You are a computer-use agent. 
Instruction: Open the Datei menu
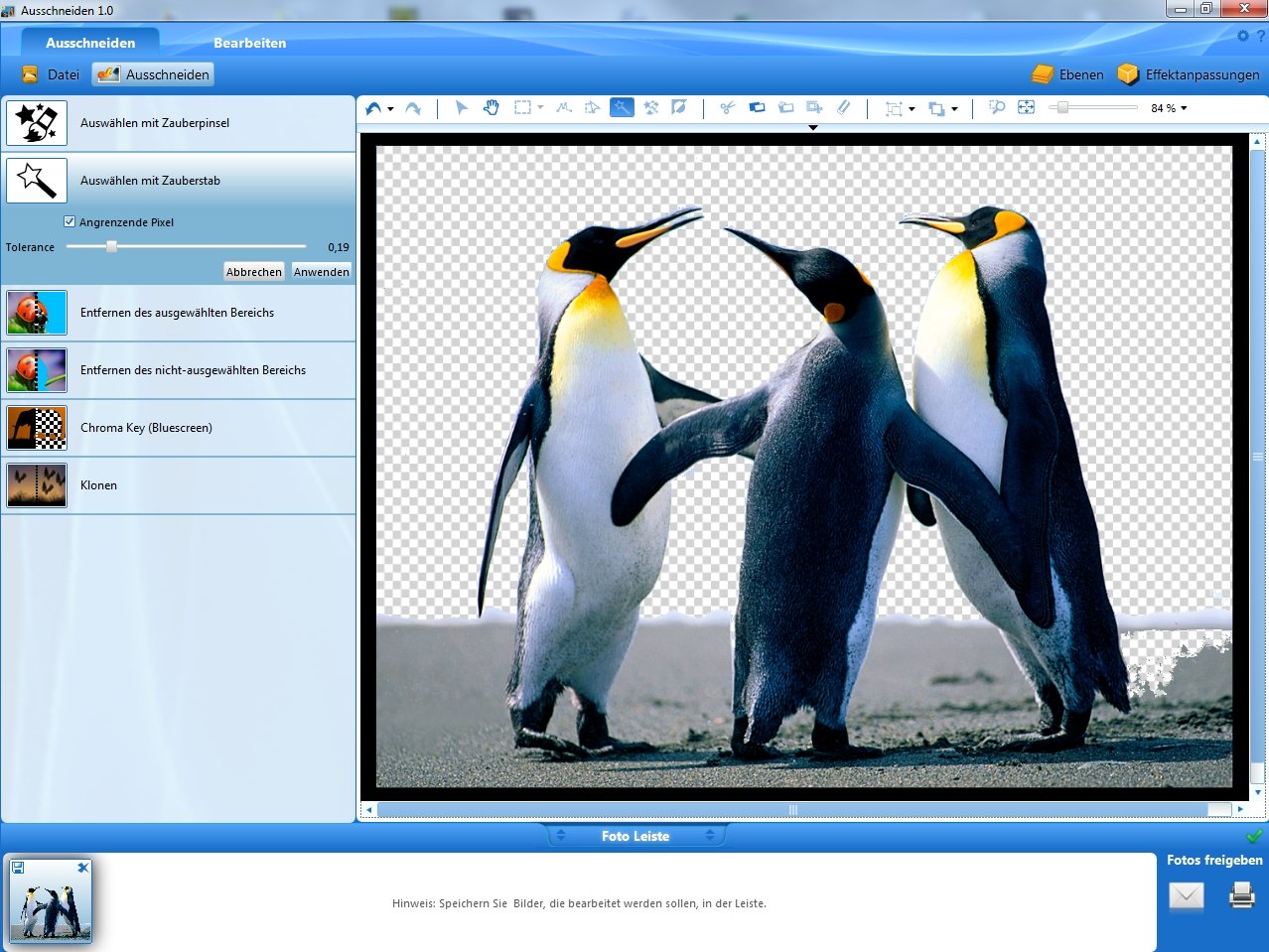click(x=51, y=74)
